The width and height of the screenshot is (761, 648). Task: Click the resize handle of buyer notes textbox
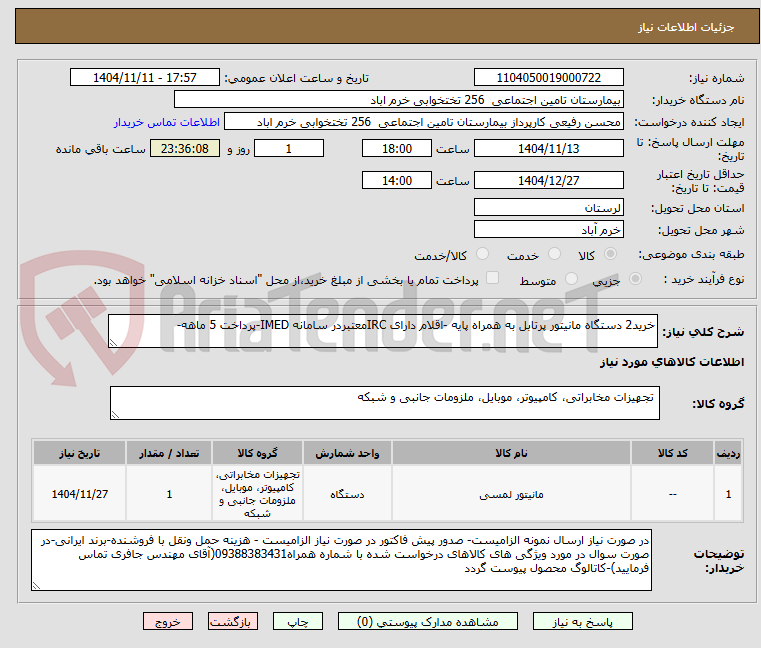pos(36,586)
